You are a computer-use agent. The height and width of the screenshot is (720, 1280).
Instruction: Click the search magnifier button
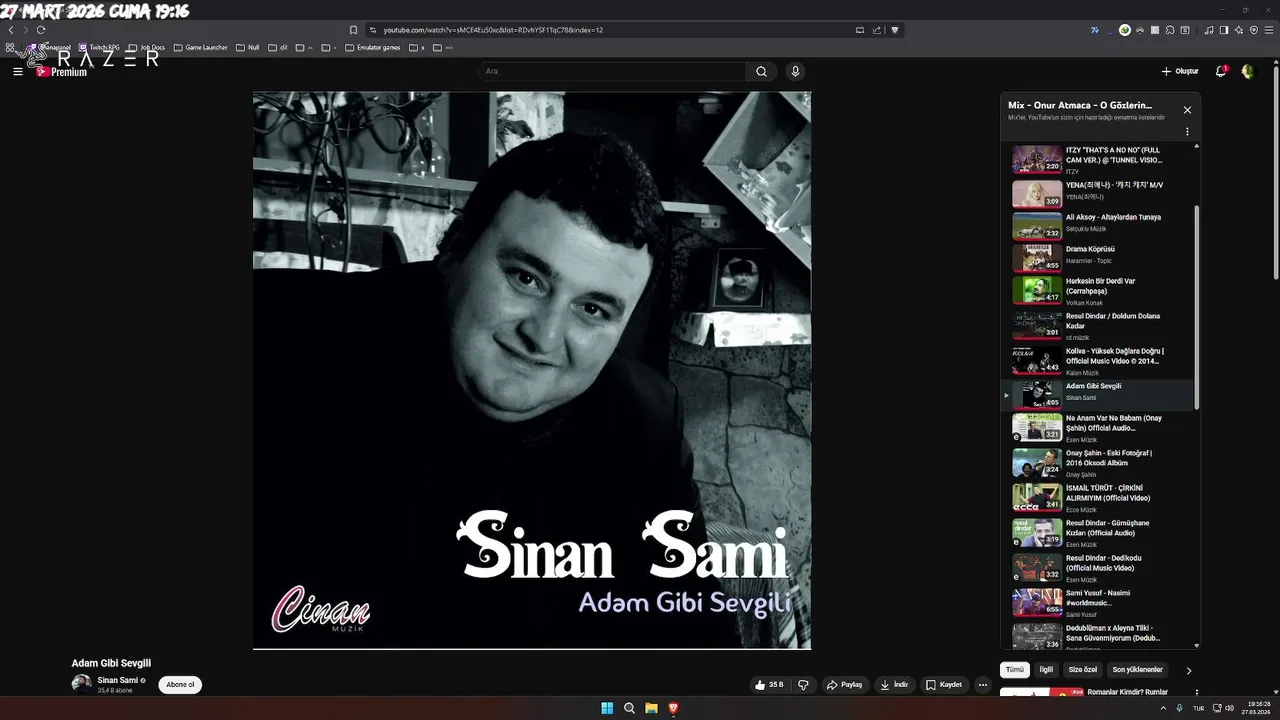point(761,71)
